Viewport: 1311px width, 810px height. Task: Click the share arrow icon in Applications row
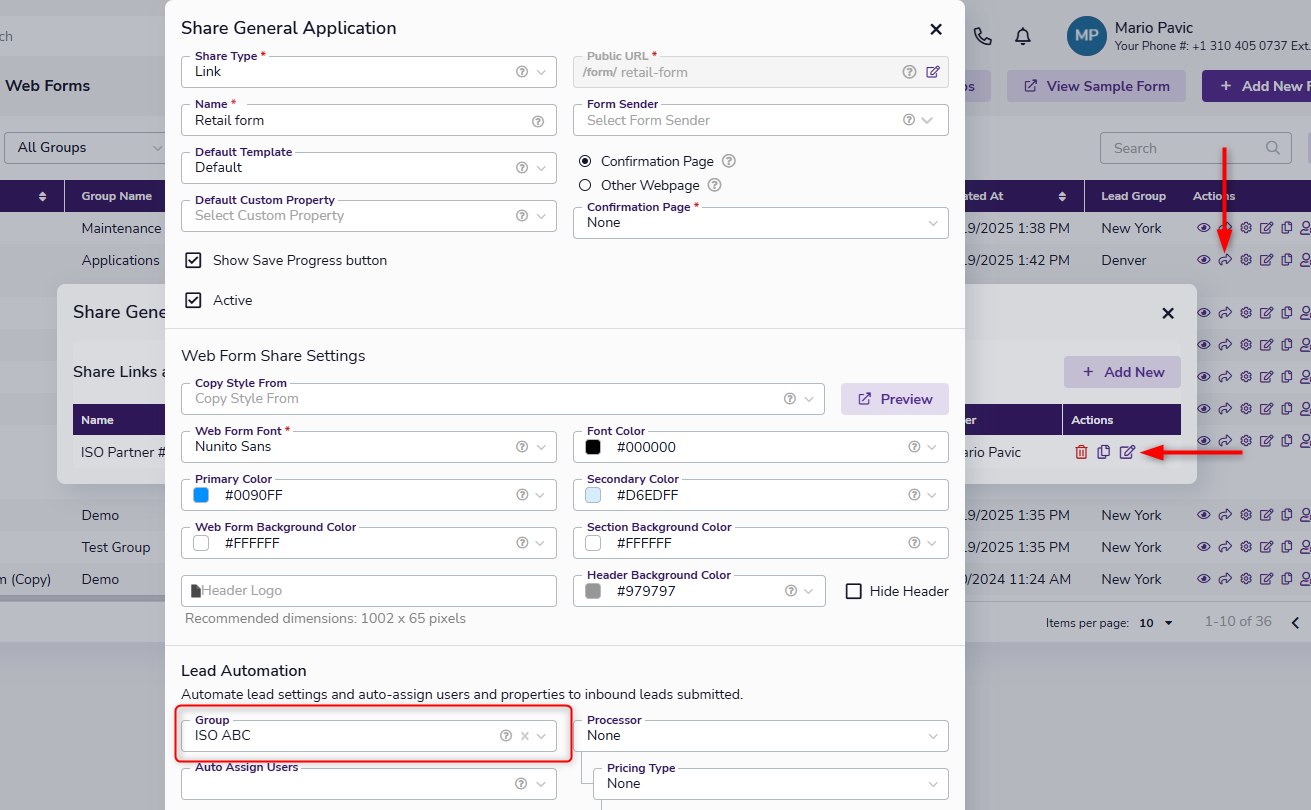1225,260
